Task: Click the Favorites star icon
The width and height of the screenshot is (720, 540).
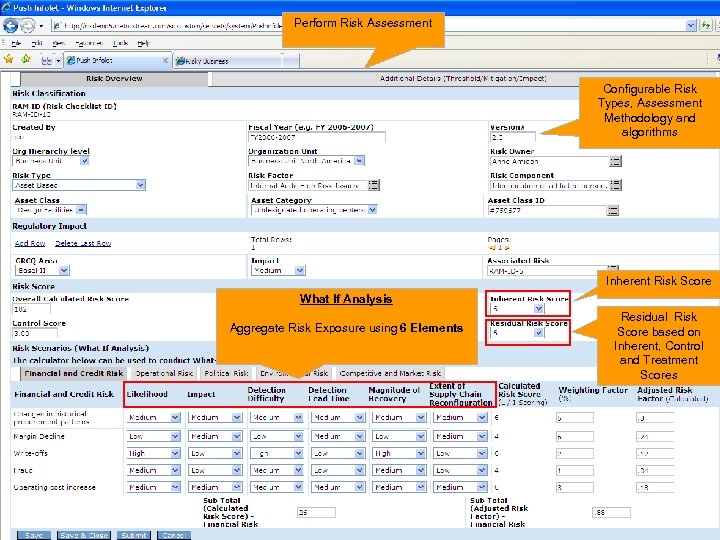Action: (9, 59)
